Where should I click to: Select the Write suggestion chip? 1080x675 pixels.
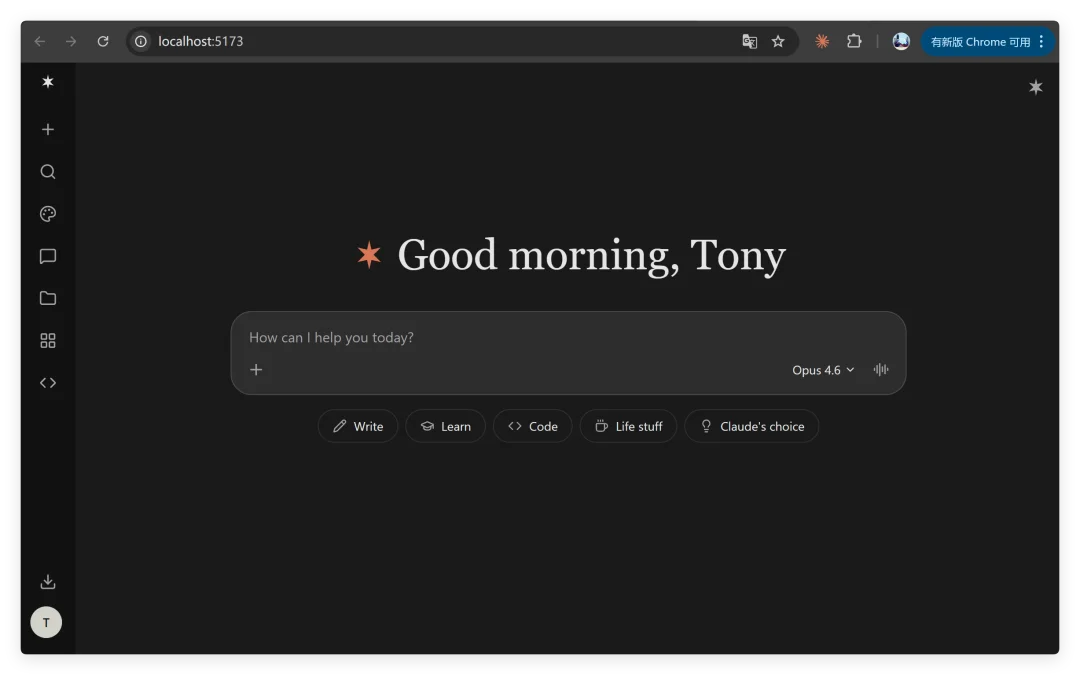(358, 426)
